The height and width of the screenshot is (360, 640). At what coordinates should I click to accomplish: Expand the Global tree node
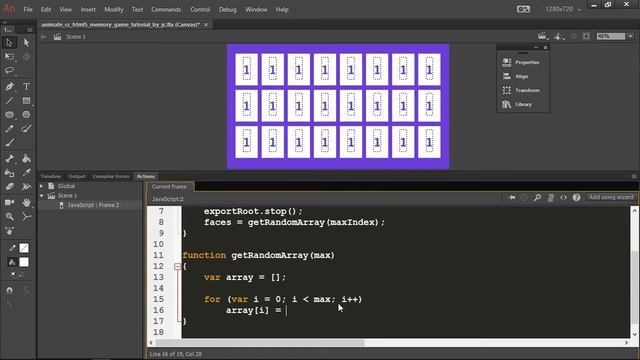tap(42, 186)
